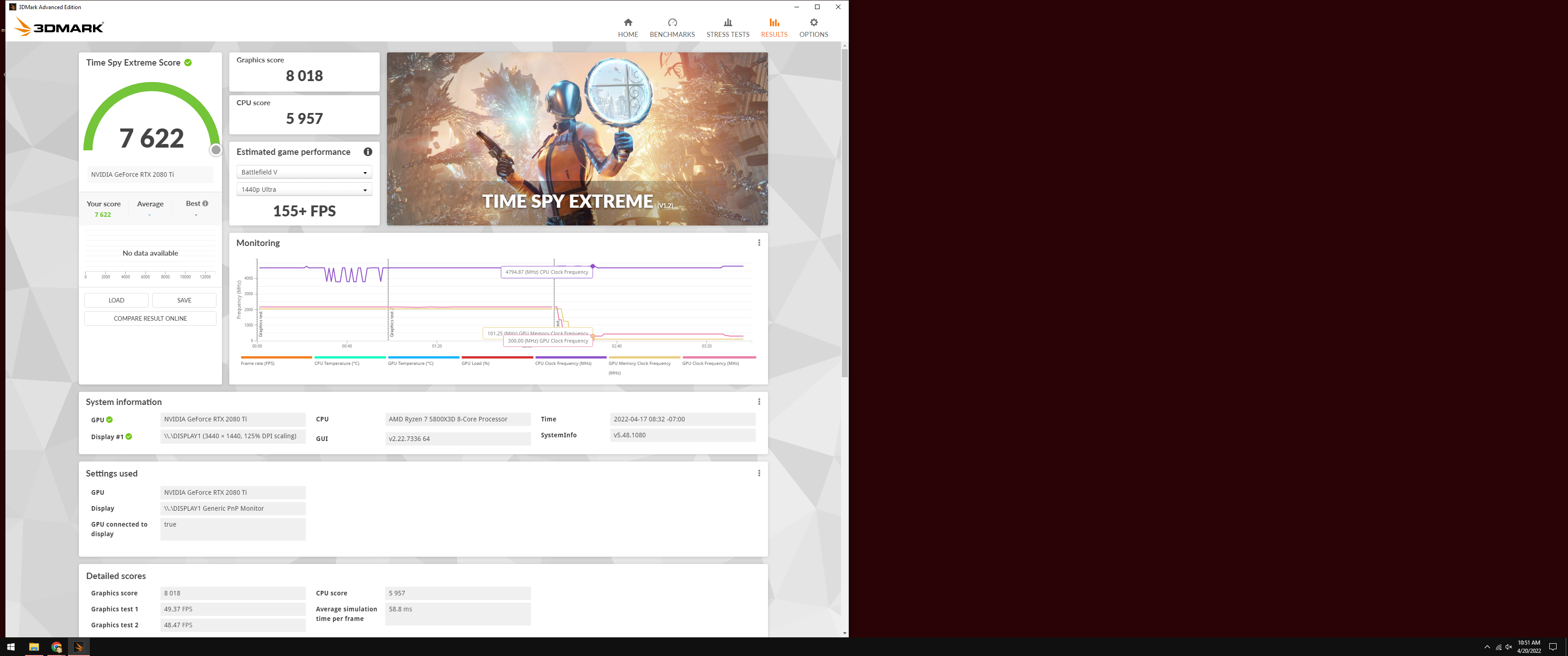This screenshot has width=1568, height=656.
Task: Click the SystemInfo version v5.48.1080
Action: (x=682, y=435)
